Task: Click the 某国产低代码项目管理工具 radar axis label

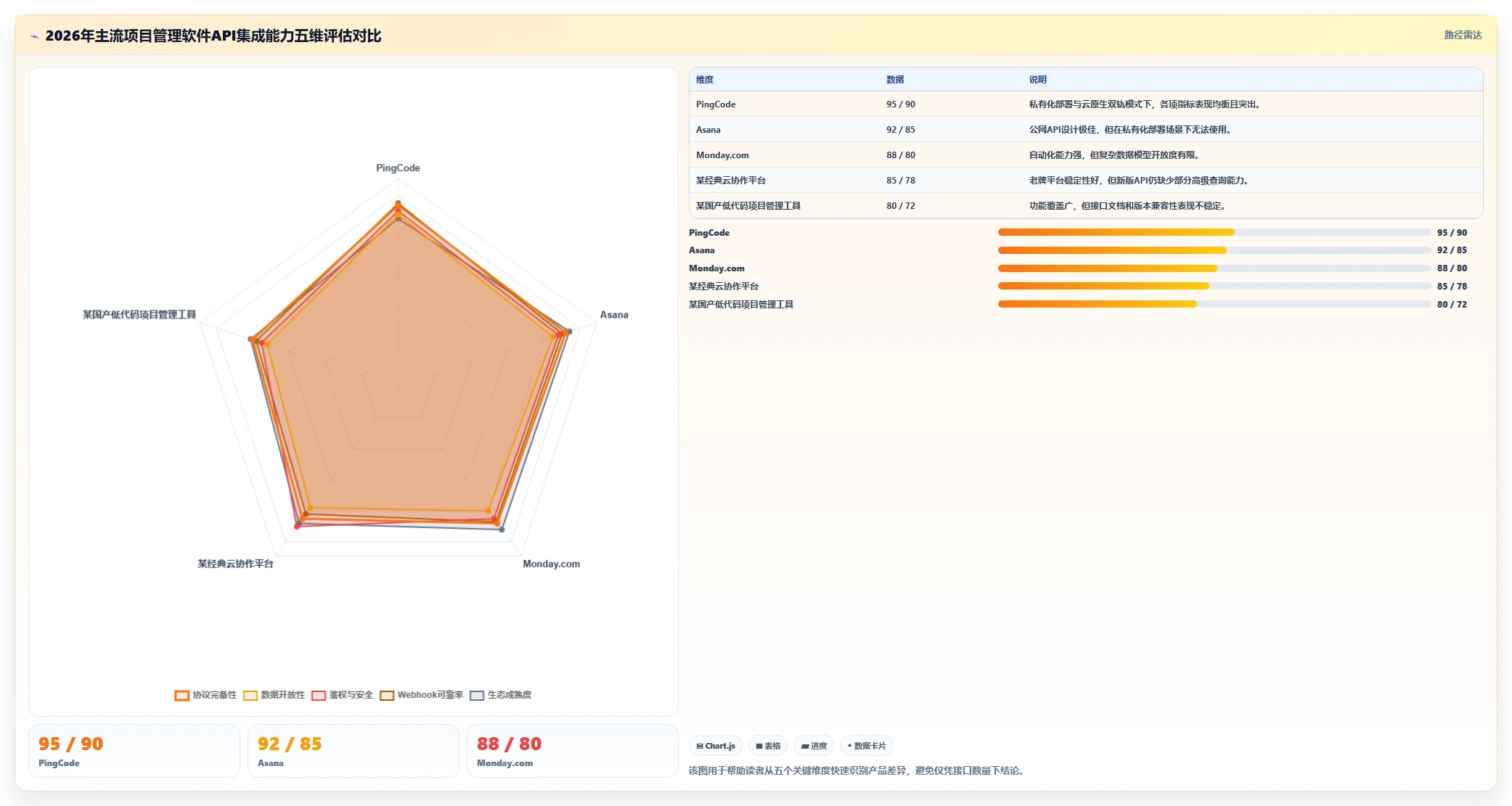Action: pos(139,315)
